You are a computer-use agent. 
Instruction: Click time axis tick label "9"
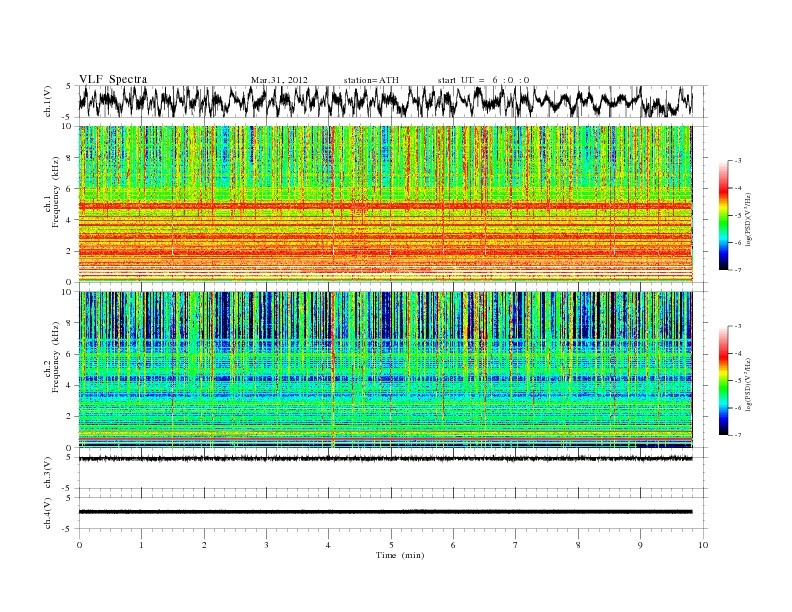(x=640, y=545)
